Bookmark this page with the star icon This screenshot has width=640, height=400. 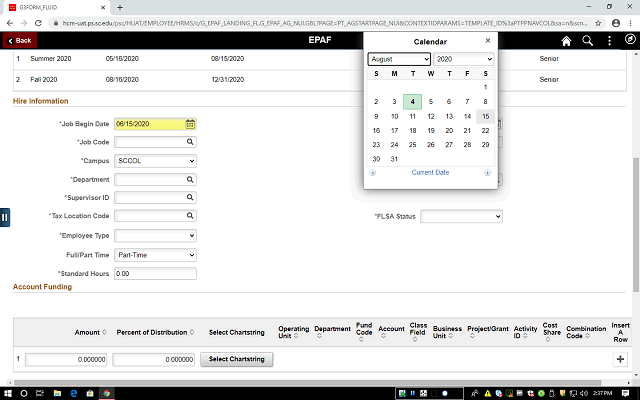point(598,23)
